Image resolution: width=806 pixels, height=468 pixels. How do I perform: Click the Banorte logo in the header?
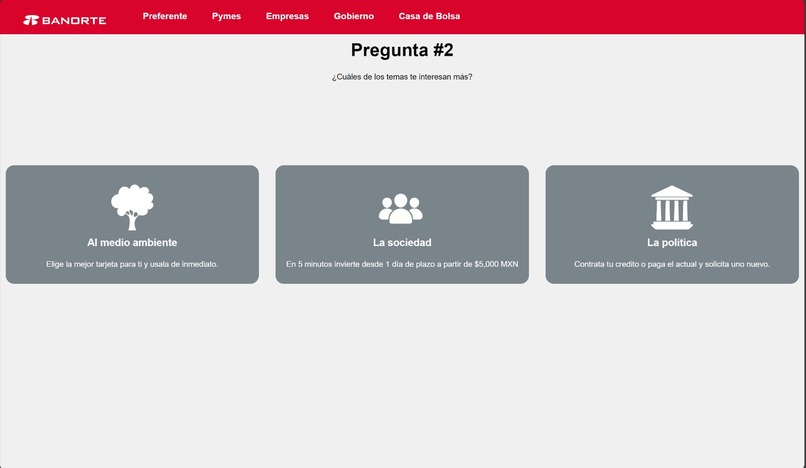pyautogui.click(x=65, y=20)
